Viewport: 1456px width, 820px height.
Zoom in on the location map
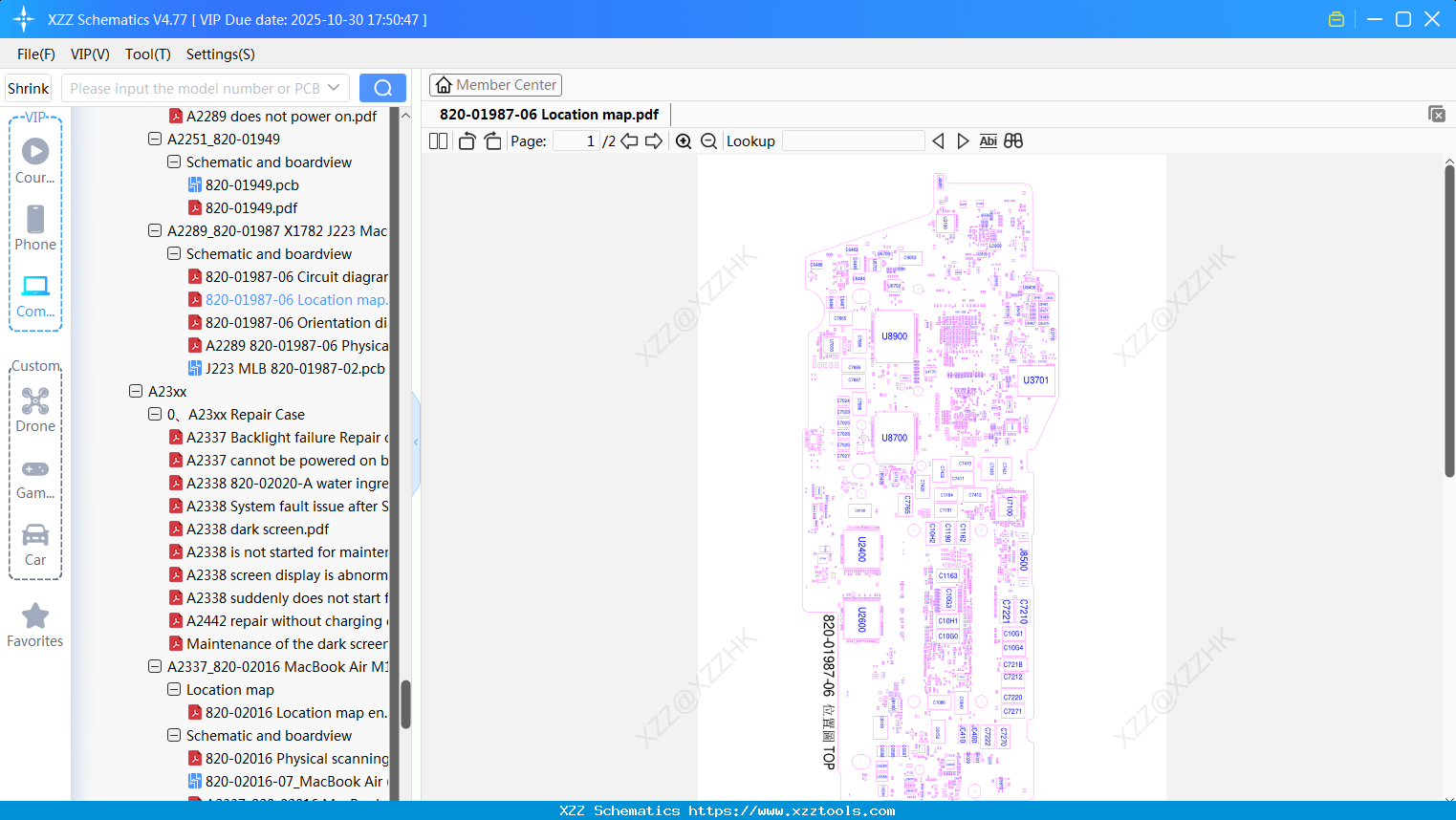click(684, 141)
